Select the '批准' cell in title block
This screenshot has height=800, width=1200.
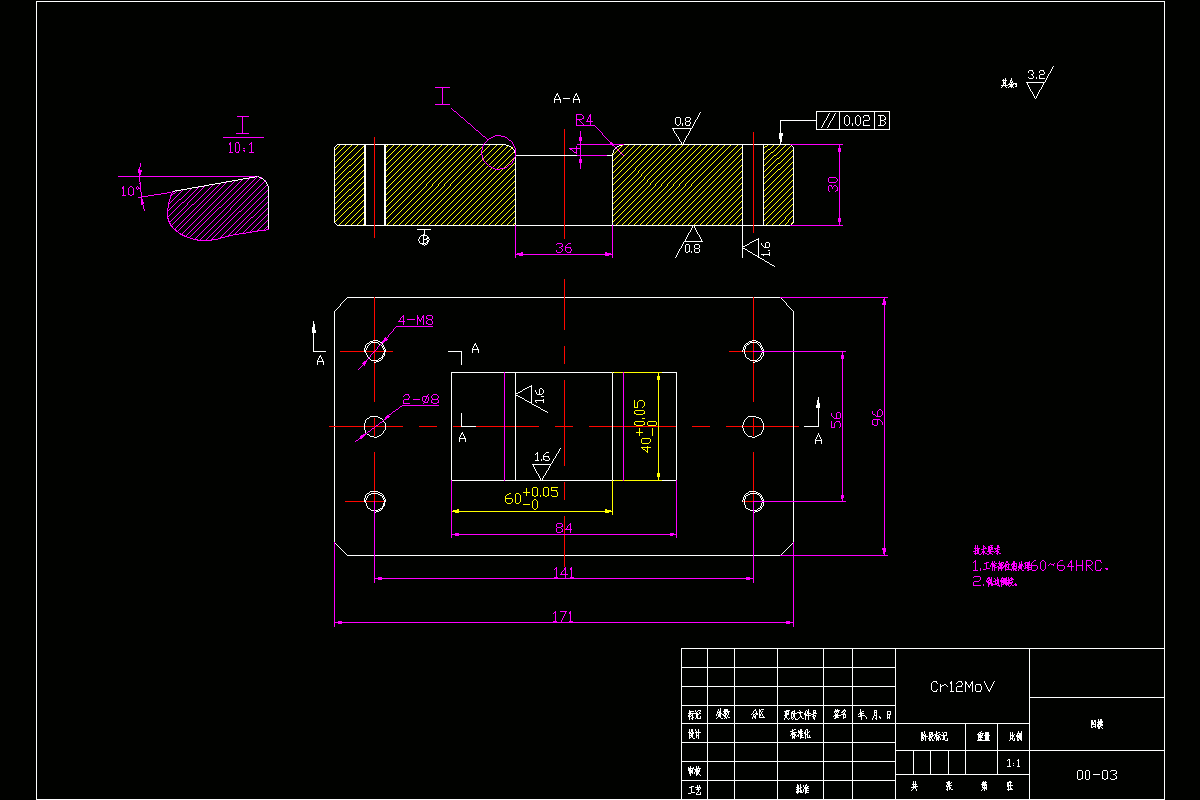click(x=801, y=789)
